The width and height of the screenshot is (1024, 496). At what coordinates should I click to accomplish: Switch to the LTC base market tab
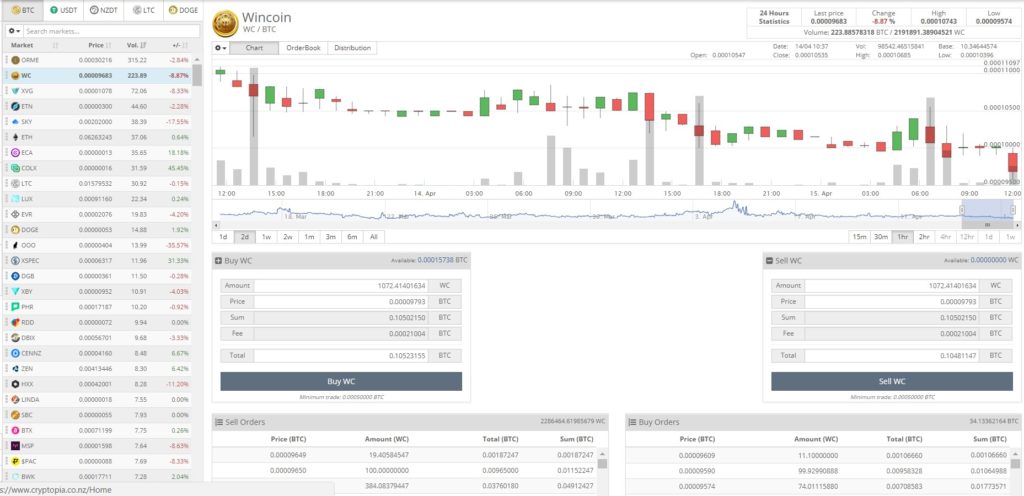(143, 10)
